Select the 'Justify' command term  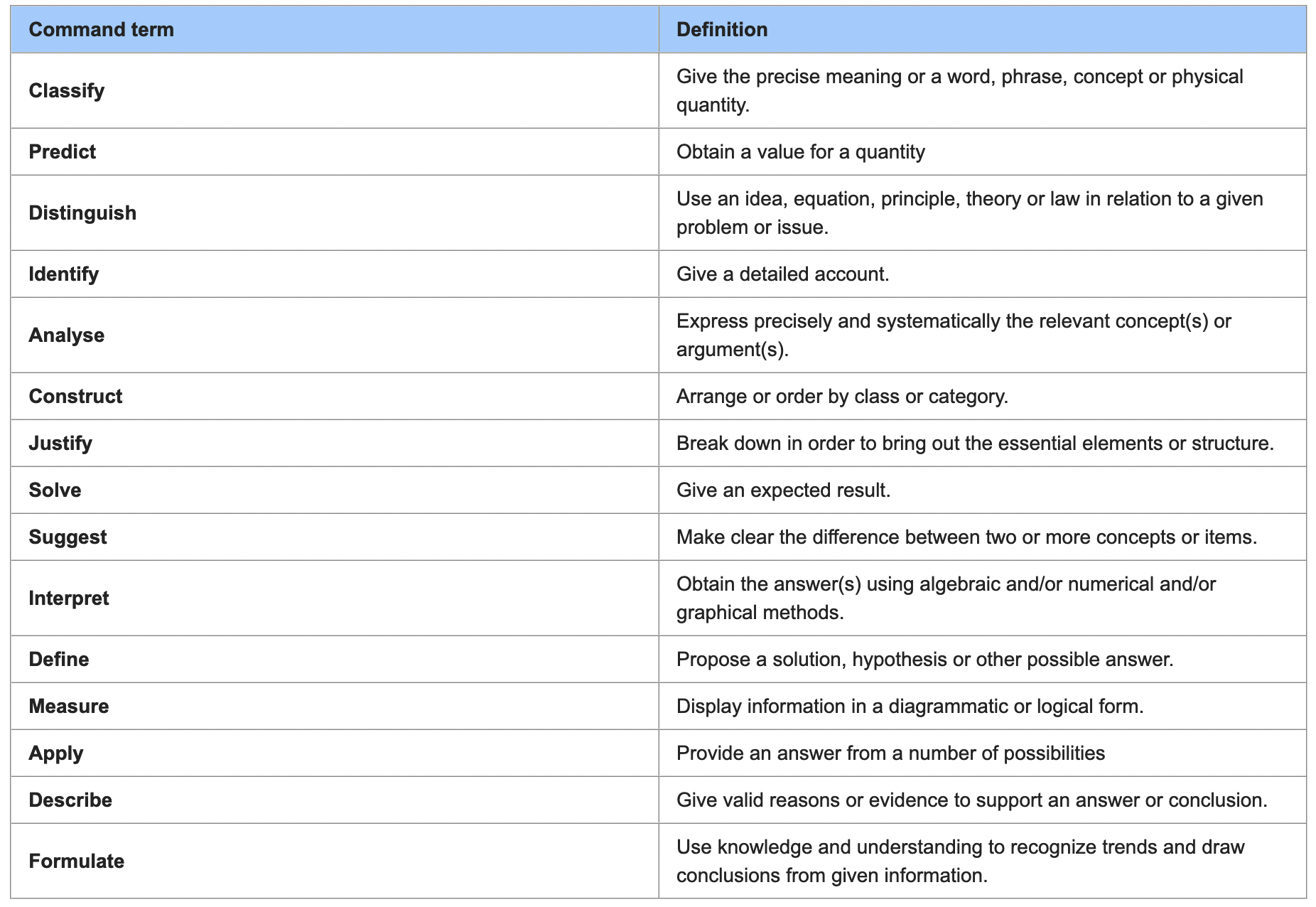point(60,444)
